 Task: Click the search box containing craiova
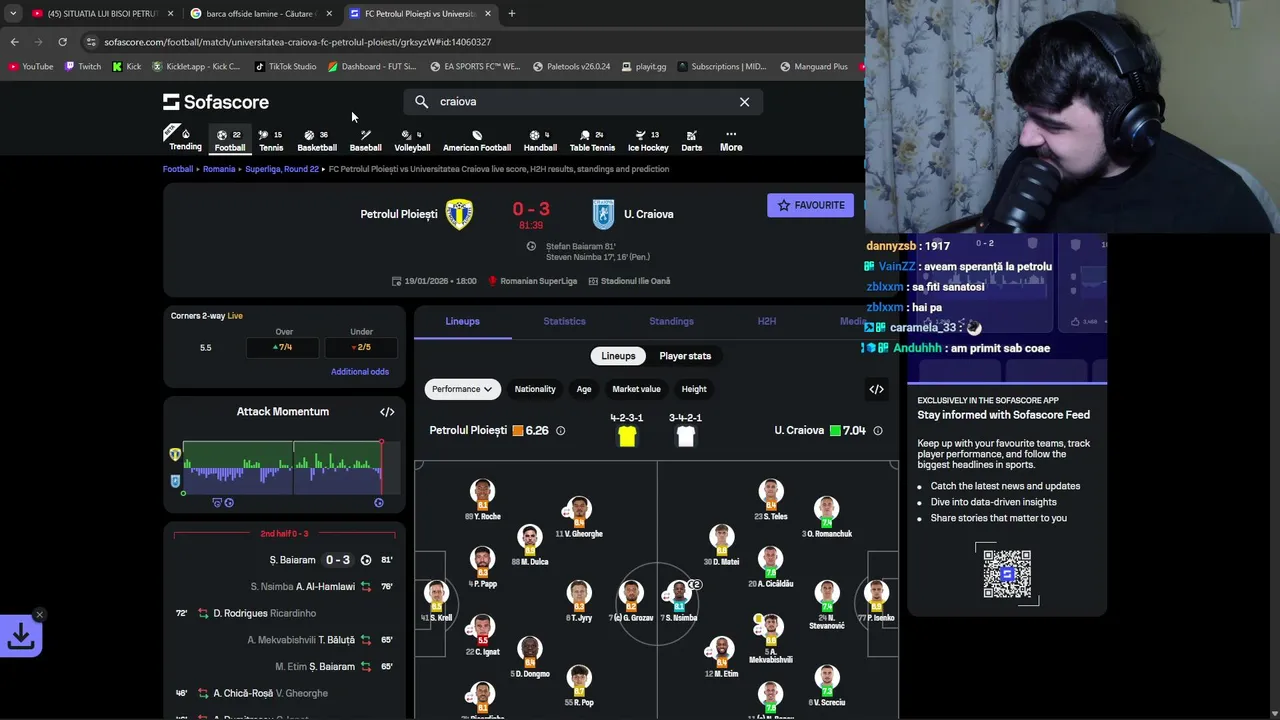coord(583,102)
